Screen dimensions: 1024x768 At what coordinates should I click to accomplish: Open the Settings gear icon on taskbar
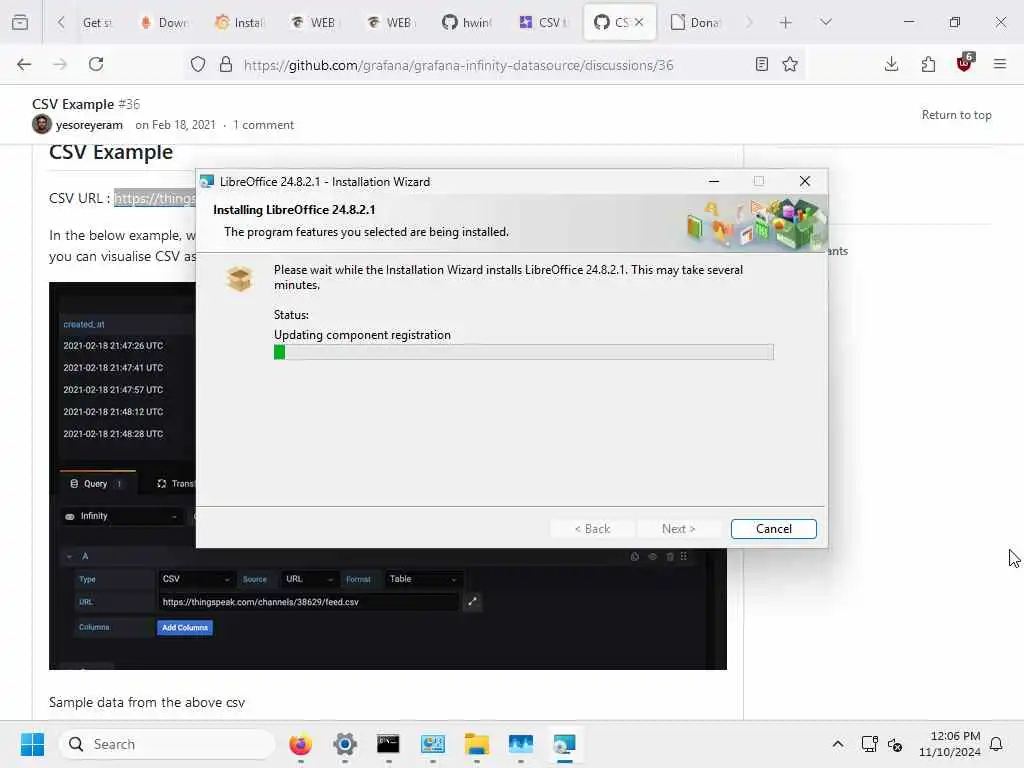click(x=345, y=744)
